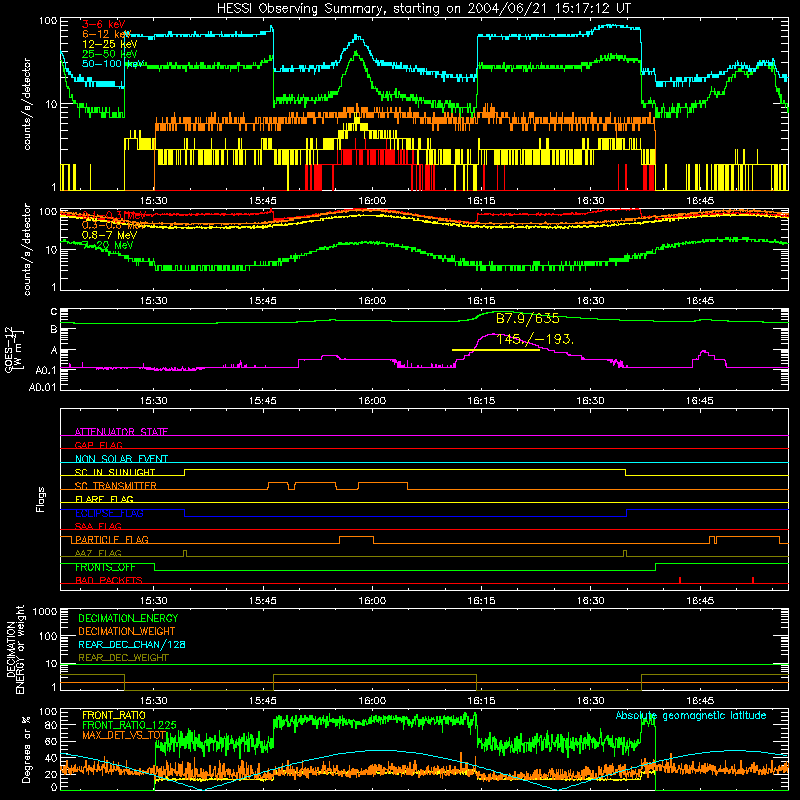Select the NON_SOLAR_EVENT flag label
Viewport: 800px width, 800px height.
pyautogui.click(x=121, y=459)
